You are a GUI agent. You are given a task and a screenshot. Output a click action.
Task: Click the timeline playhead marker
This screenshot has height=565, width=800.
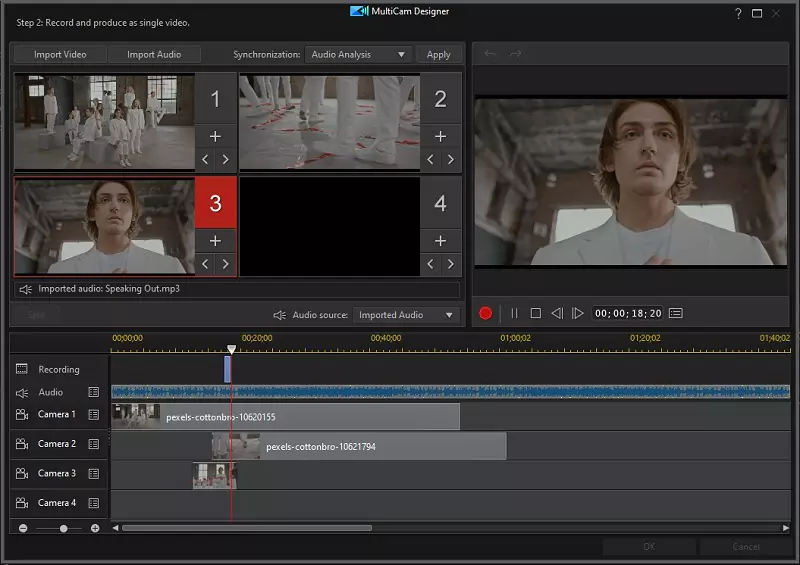(x=232, y=349)
